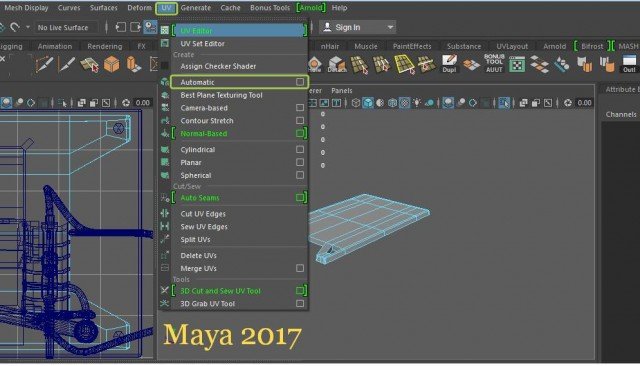Viewport: 640px width, 366px height.
Task: Click the yellow-outlined grid shelf icon
Action: [x=404, y=64]
